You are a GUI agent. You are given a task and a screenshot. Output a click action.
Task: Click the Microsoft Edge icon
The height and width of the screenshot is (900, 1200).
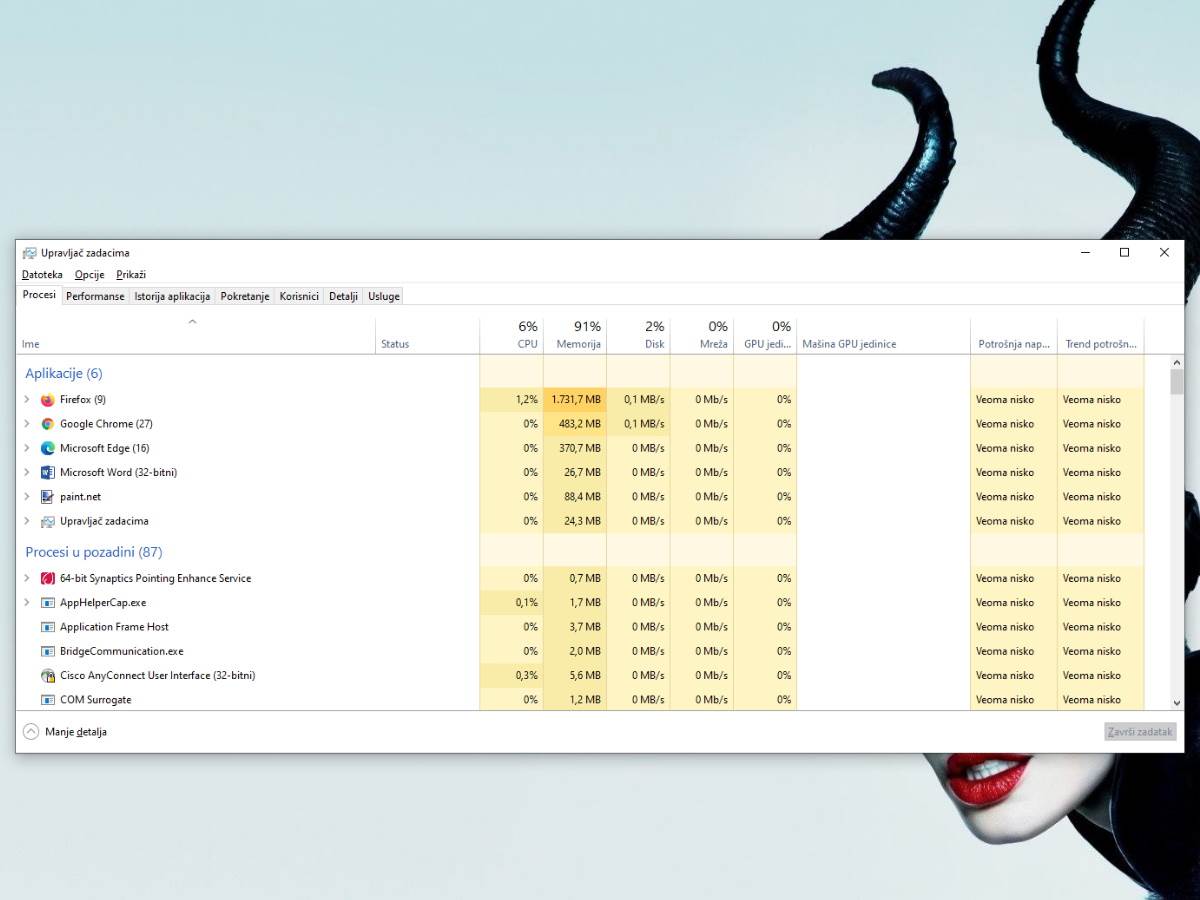point(48,448)
